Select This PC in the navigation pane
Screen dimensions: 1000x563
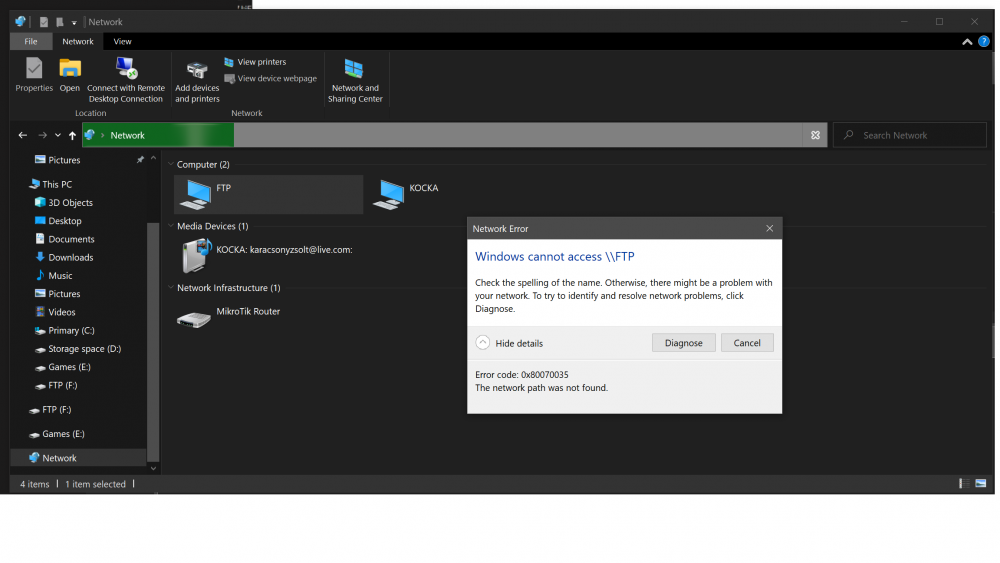click(57, 184)
